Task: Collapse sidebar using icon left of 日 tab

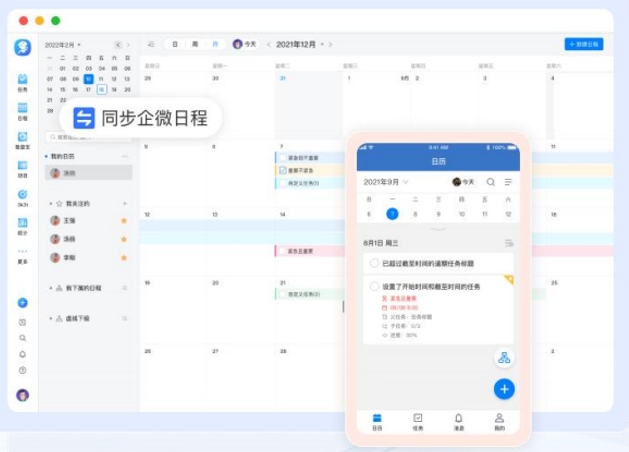Action: click(151, 44)
